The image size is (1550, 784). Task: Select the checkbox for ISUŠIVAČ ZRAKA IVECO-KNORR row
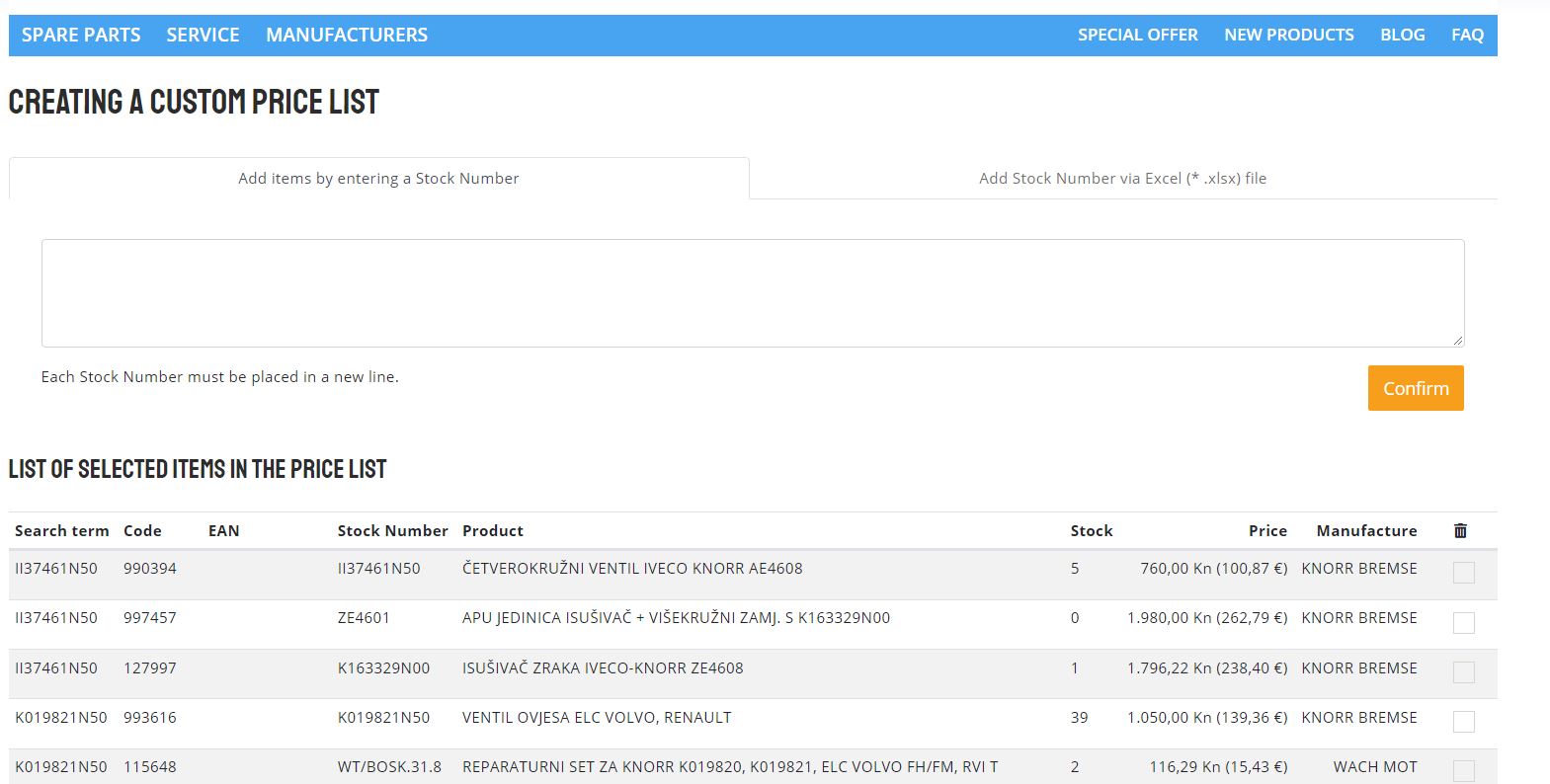coord(1464,671)
